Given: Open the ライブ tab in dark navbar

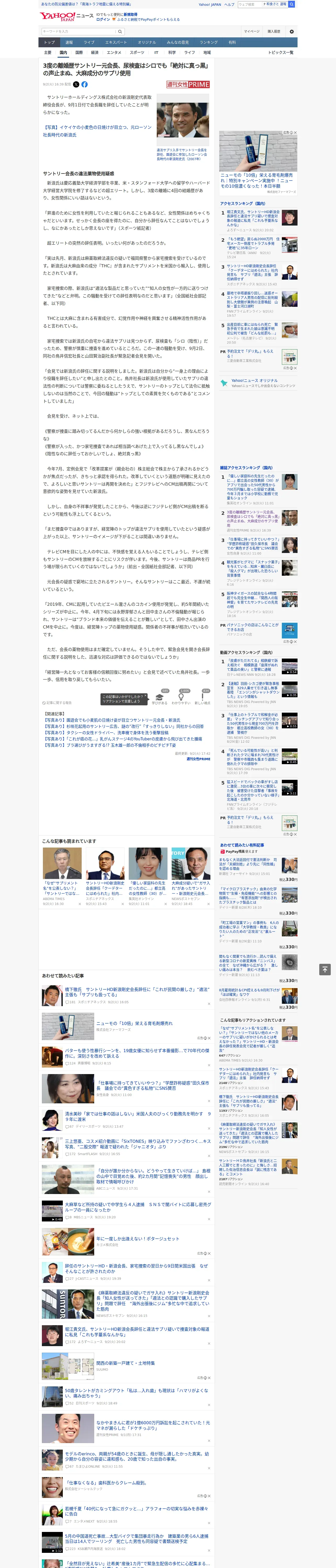Looking at the screenshot, I should click(x=89, y=43).
